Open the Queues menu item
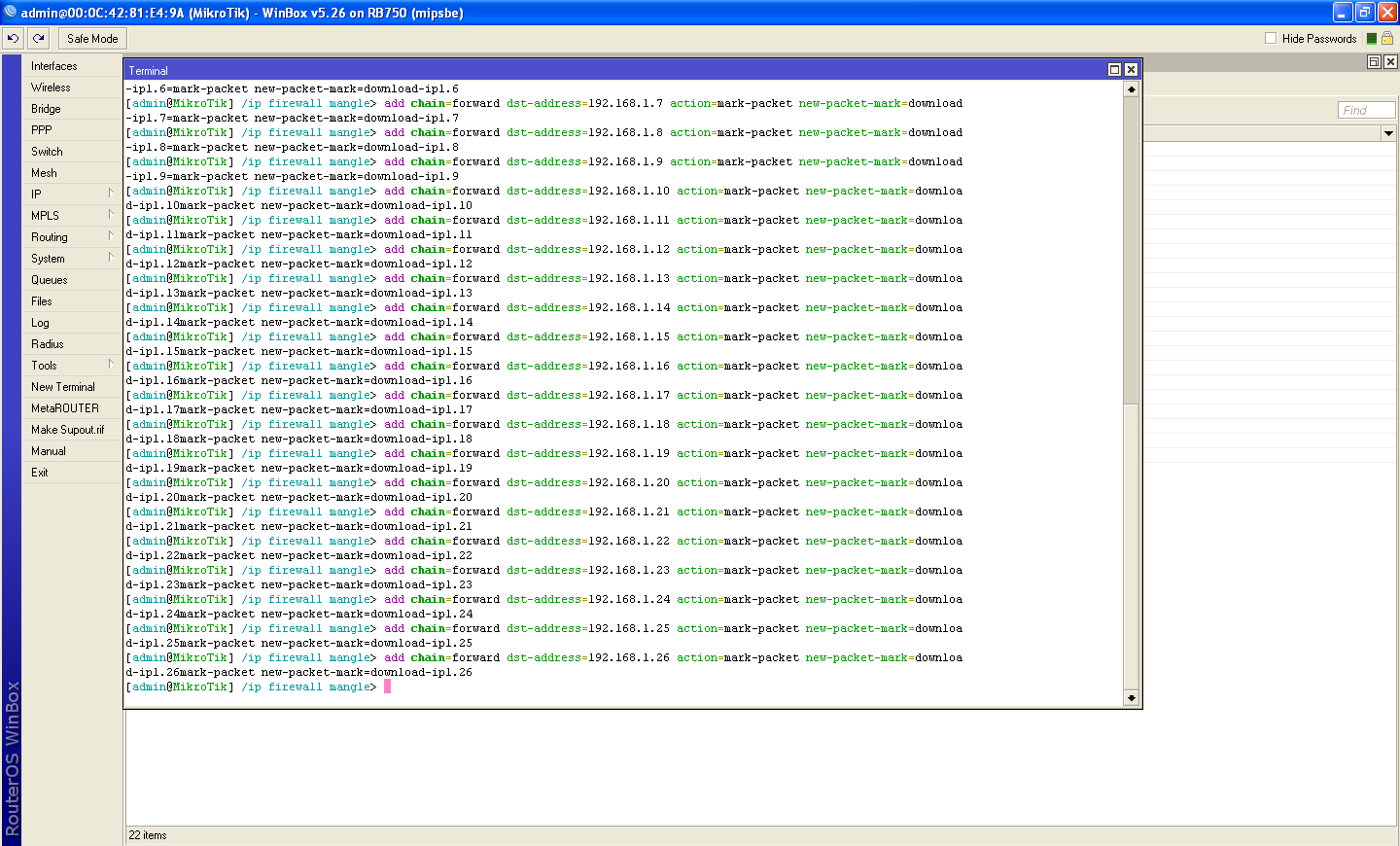The width and height of the screenshot is (1400, 846). coord(50,280)
